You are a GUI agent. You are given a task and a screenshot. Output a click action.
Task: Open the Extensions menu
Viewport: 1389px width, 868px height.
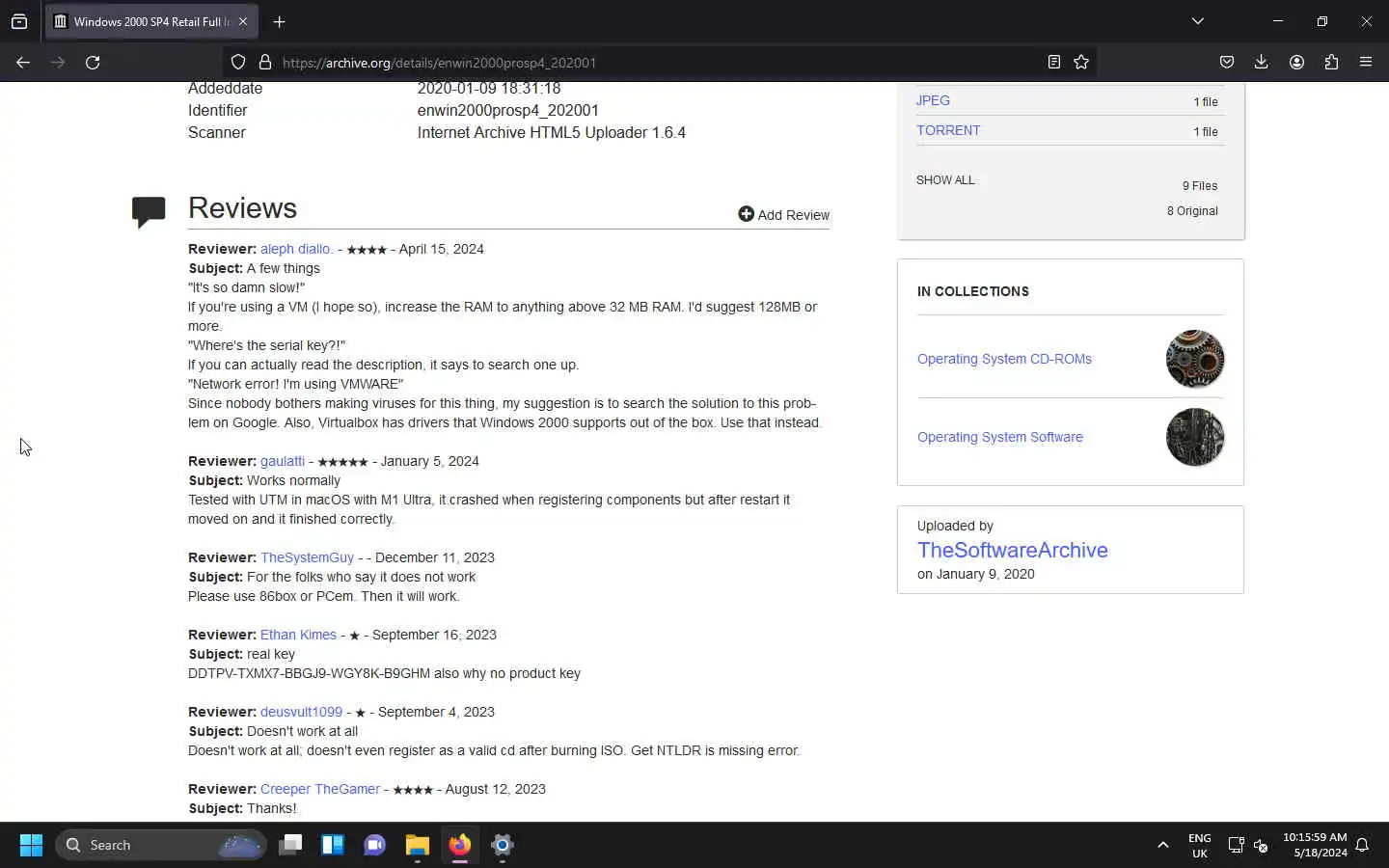tap(1331, 62)
